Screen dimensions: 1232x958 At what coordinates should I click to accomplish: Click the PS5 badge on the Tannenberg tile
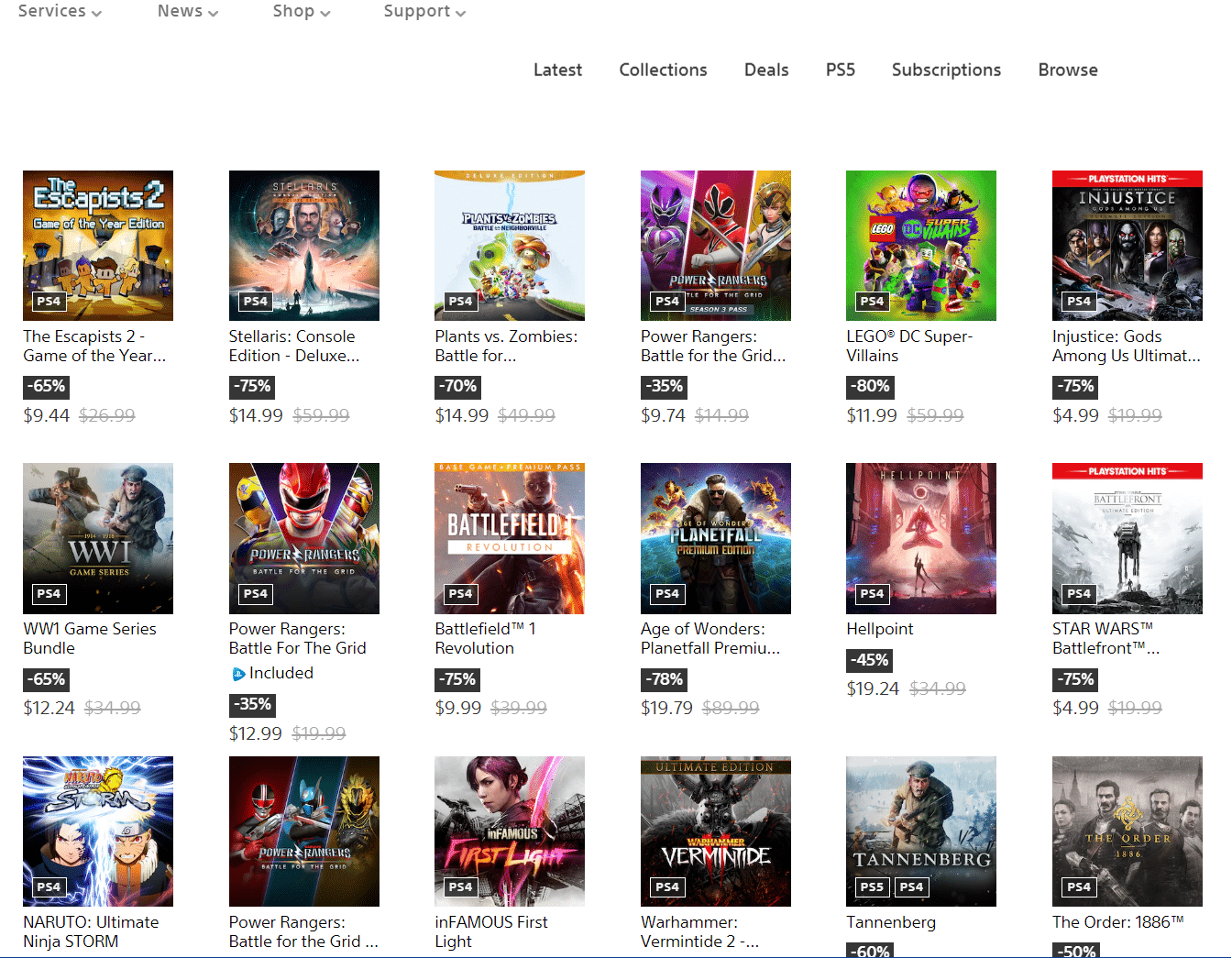pyautogui.click(x=872, y=886)
